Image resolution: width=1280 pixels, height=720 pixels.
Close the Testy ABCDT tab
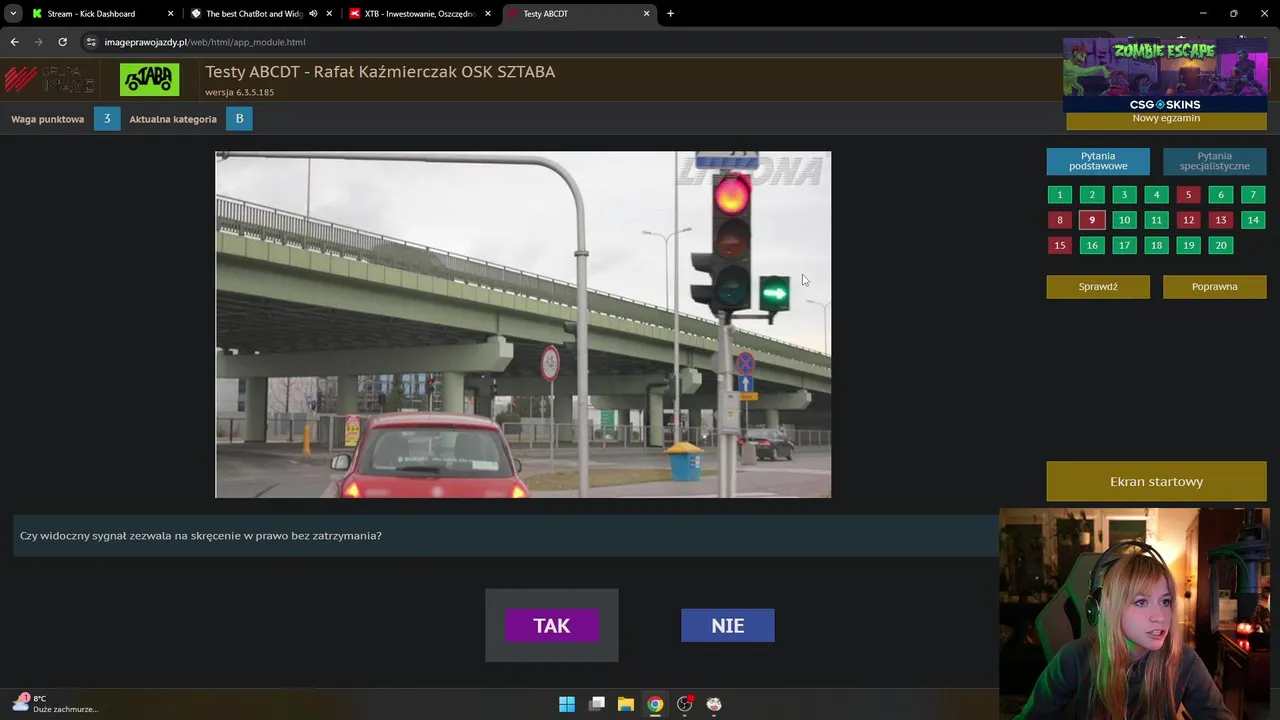646,14
